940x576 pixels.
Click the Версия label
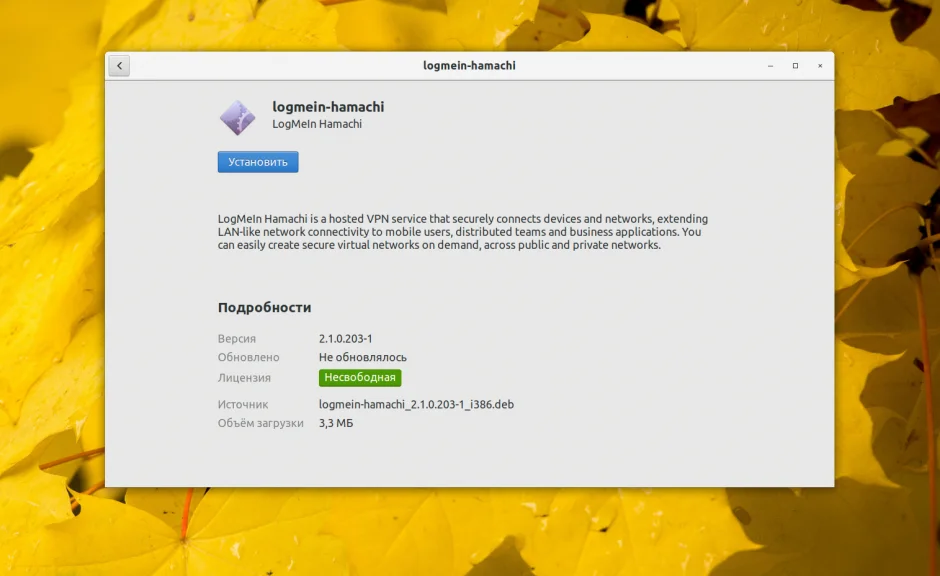[x=237, y=339]
